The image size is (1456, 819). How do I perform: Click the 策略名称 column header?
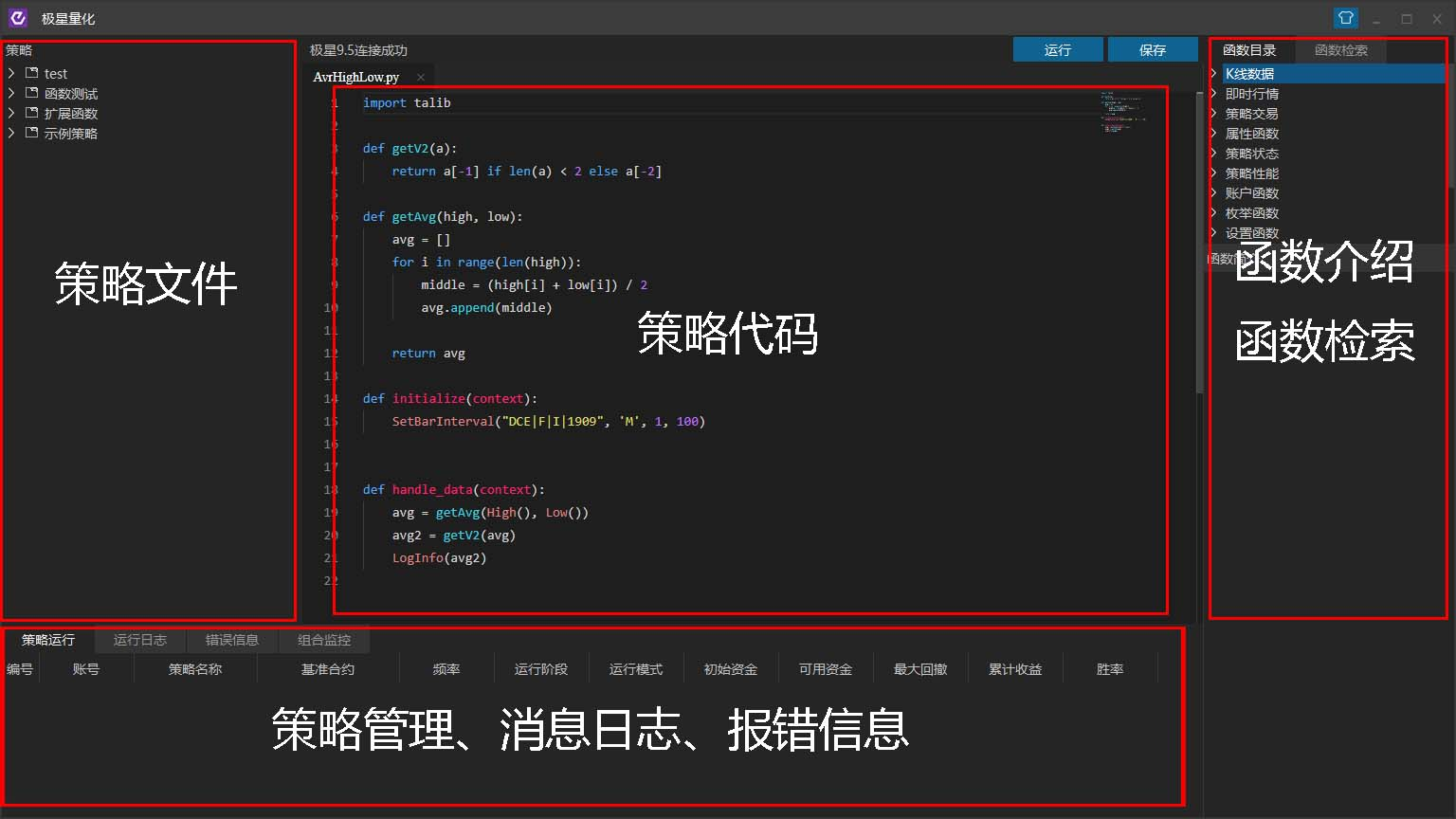195,669
